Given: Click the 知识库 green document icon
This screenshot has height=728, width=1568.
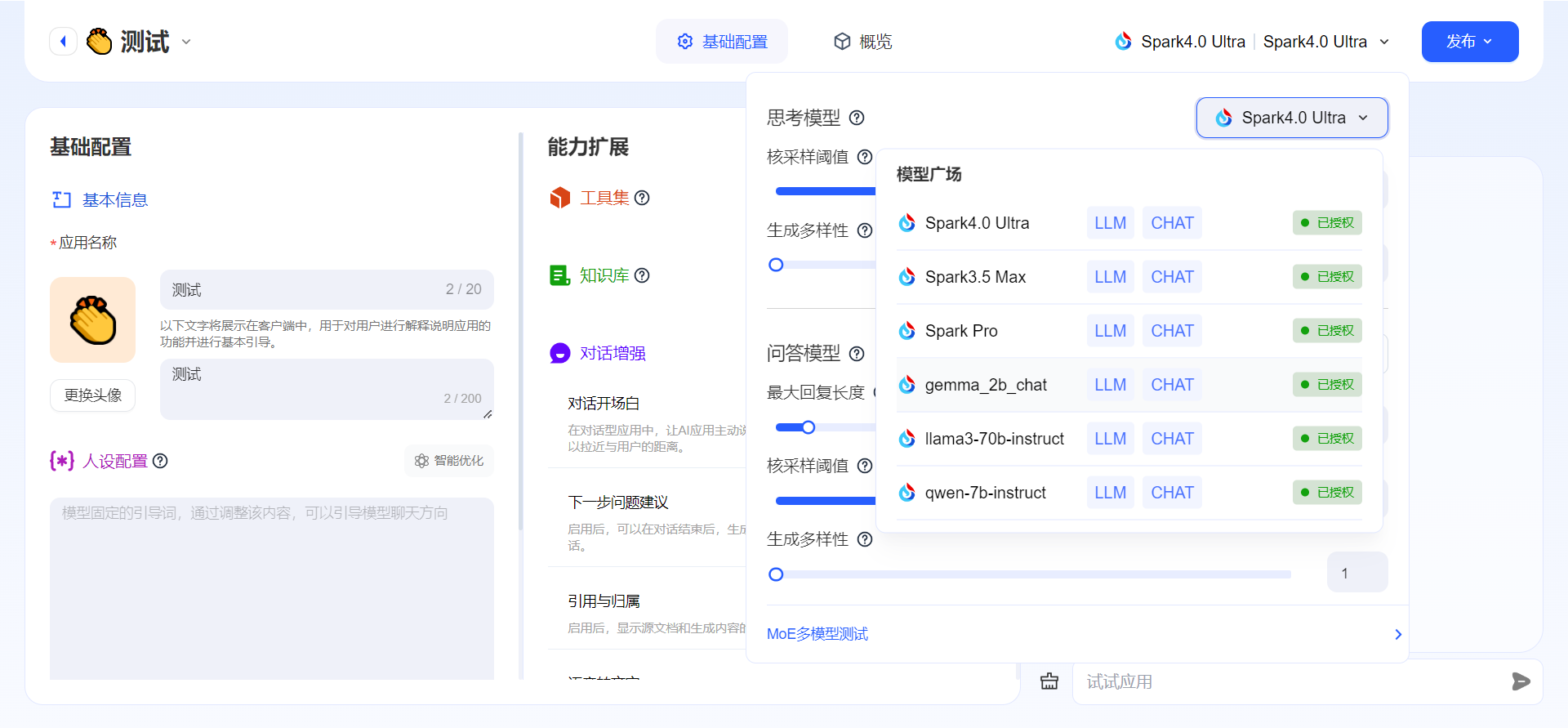Looking at the screenshot, I should (559, 275).
